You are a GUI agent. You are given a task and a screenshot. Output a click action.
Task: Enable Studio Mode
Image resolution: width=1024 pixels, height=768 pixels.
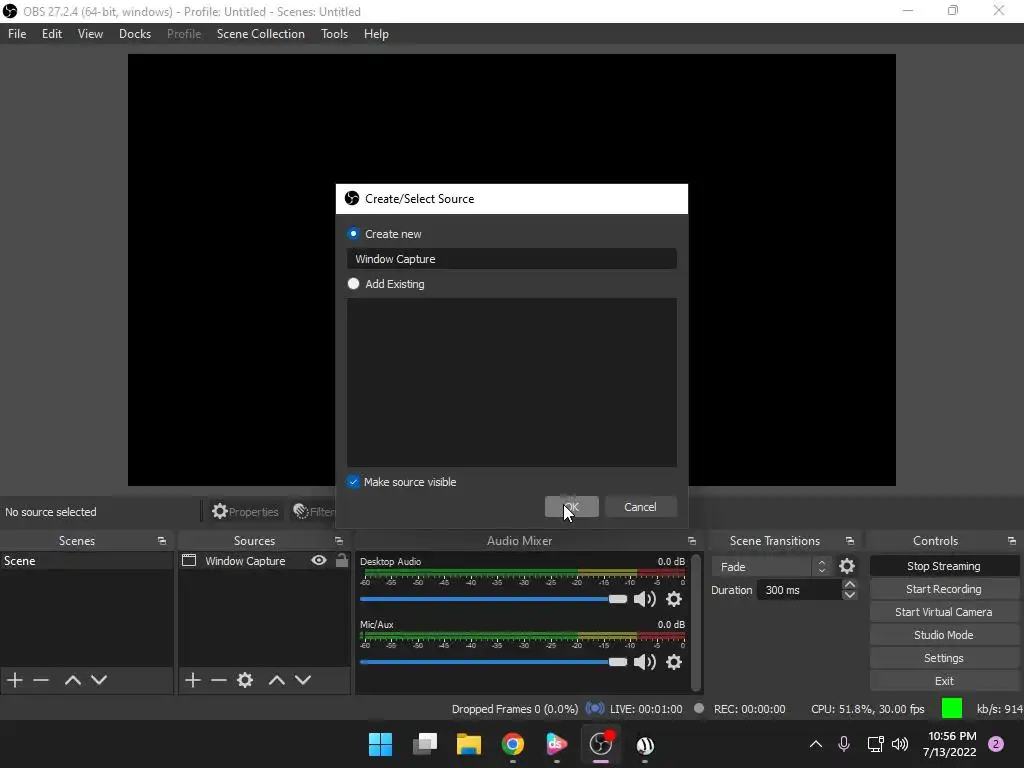click(944, 635)
